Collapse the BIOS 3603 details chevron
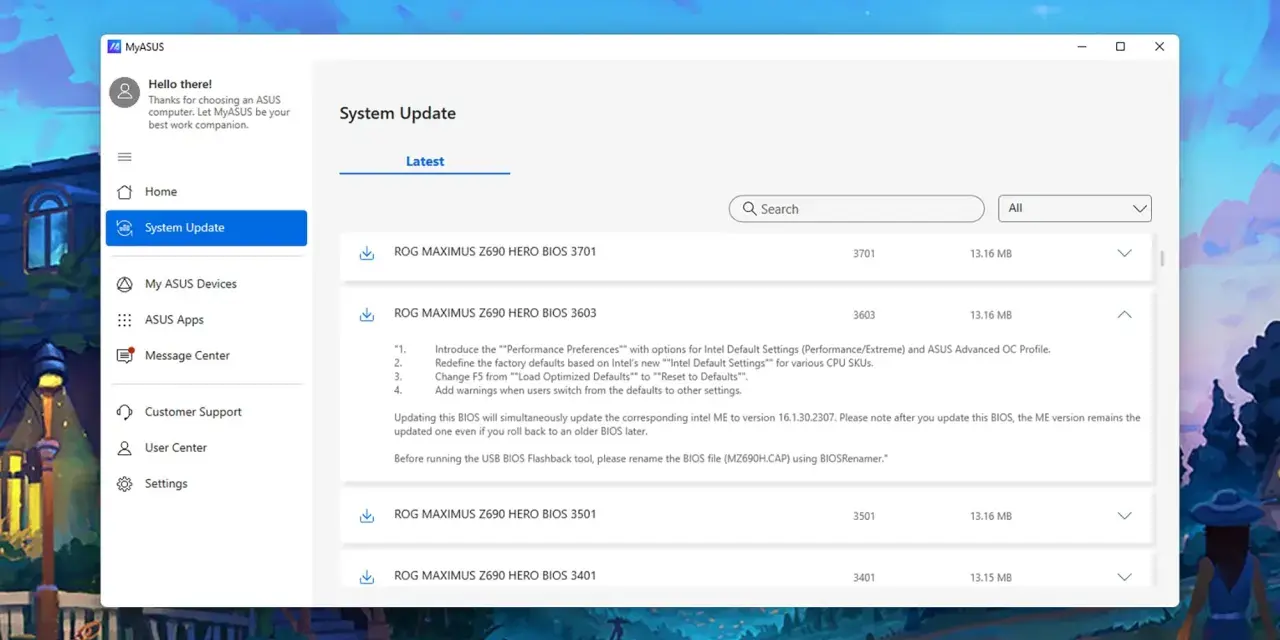 click(x=1124, y=314)
